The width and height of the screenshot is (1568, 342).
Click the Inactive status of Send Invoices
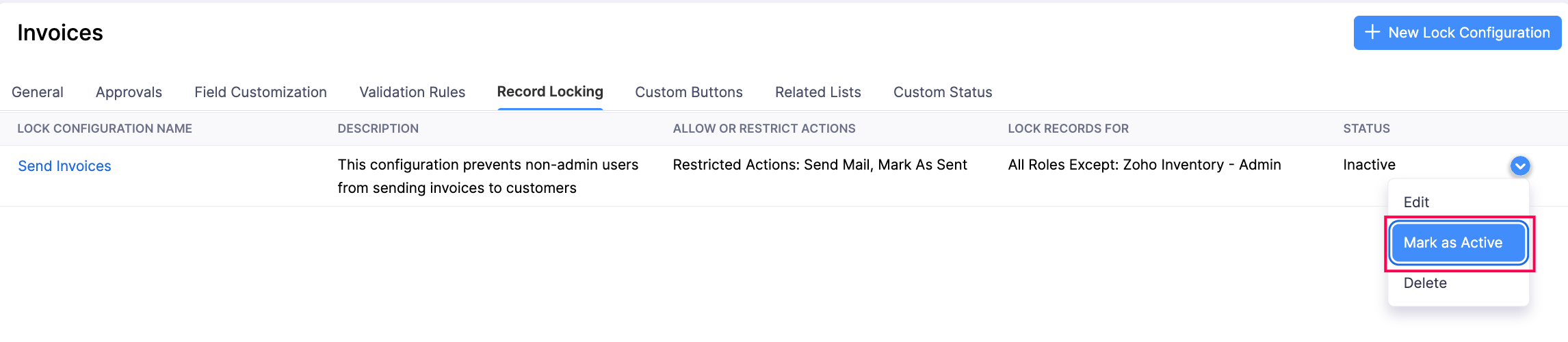tap(1369, 165)
